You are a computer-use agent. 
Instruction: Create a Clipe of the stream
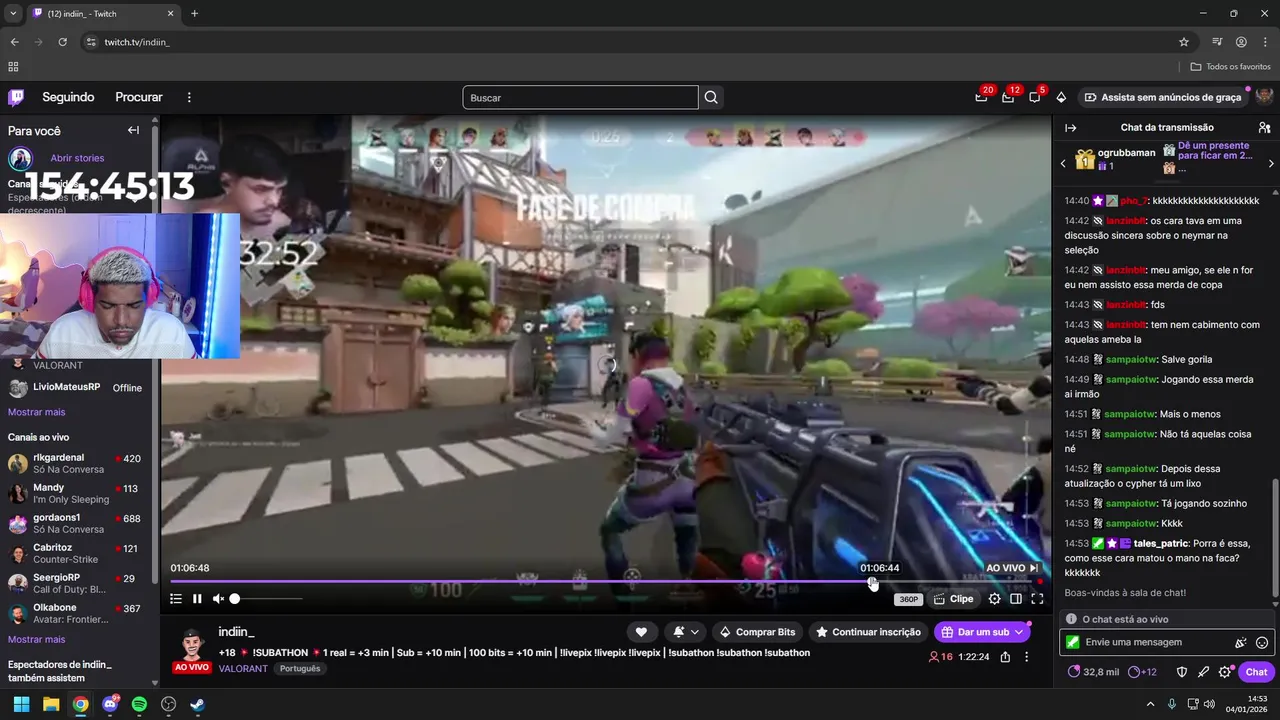click(953, 599)
